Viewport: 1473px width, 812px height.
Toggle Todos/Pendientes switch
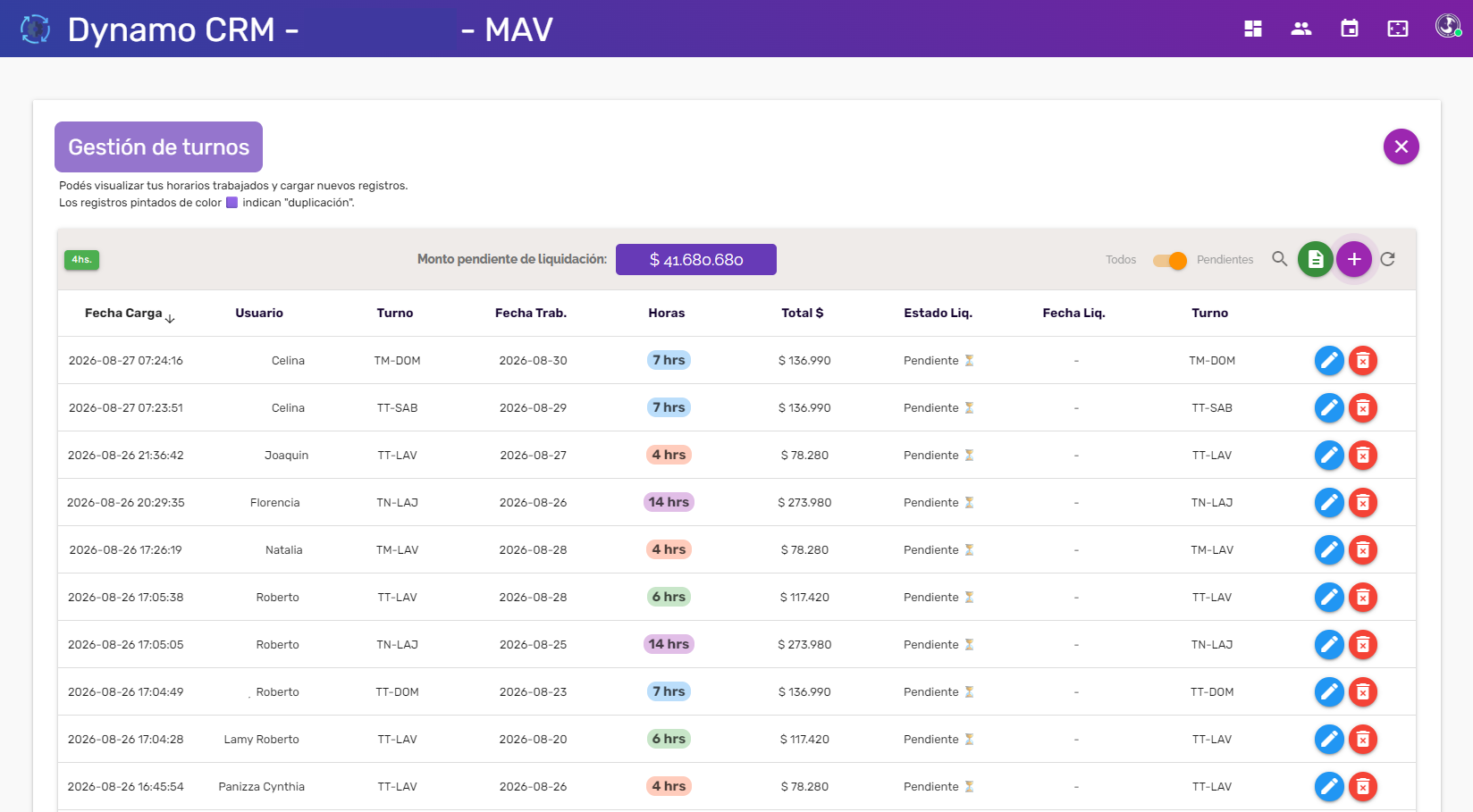pyautogui.click(x=1169, y=260)
